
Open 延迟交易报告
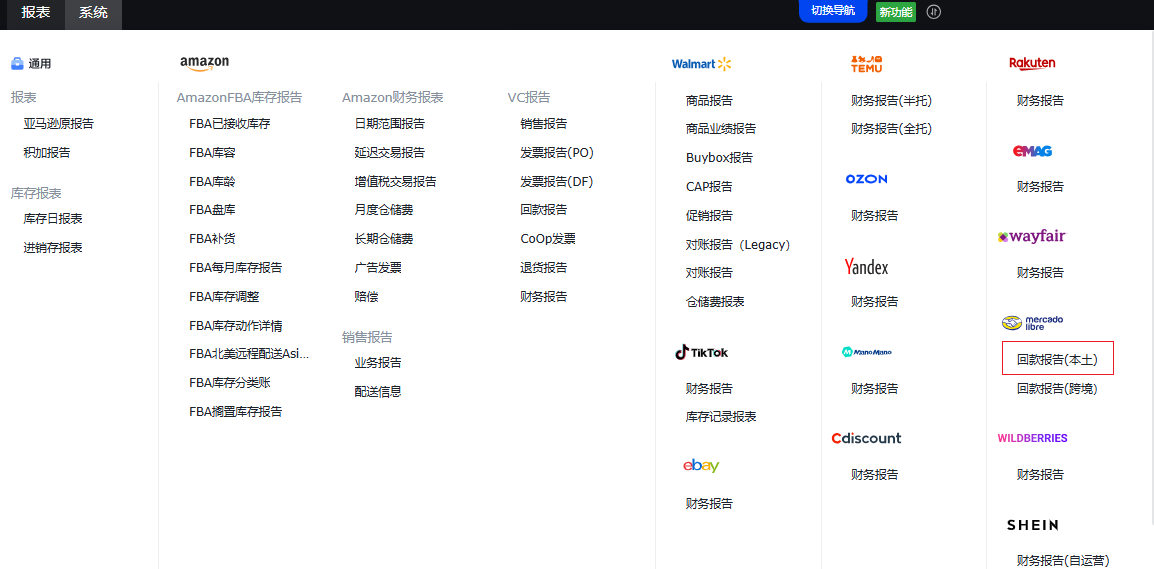coord(389,152)
